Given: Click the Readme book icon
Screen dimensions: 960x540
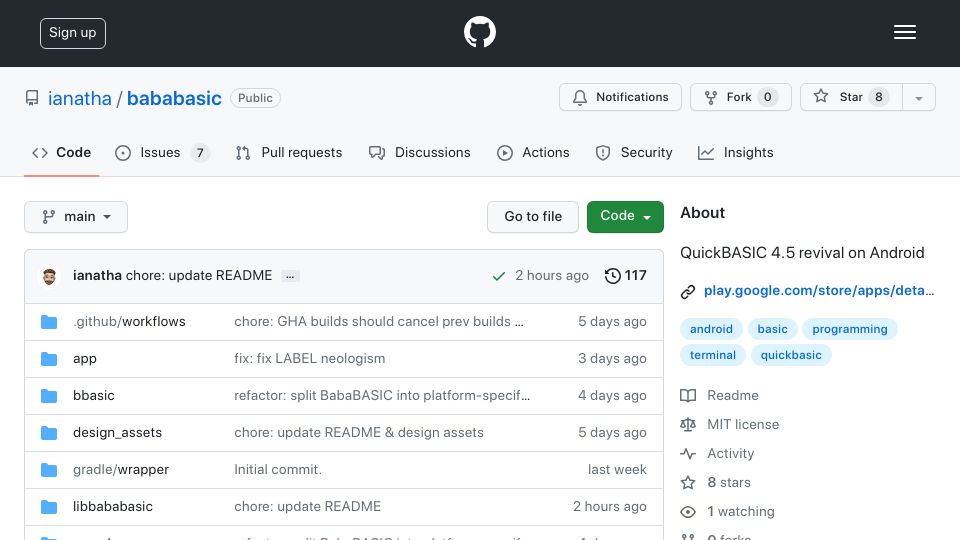Looking at the screenshot, I should tap(688, 396).
